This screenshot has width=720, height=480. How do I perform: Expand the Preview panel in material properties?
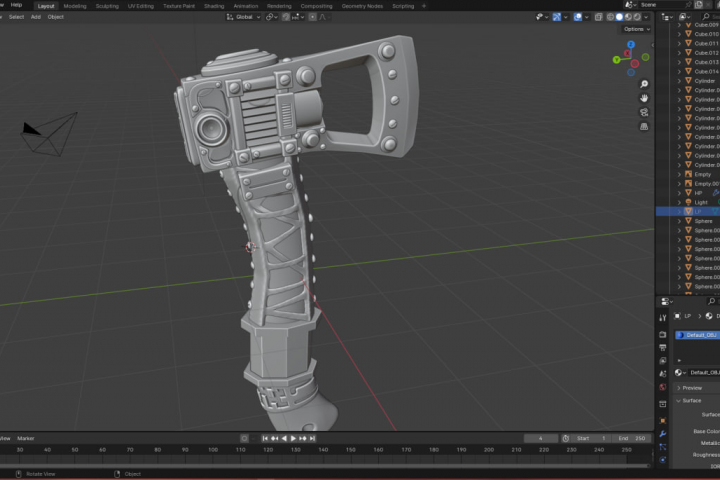(692, 388)
